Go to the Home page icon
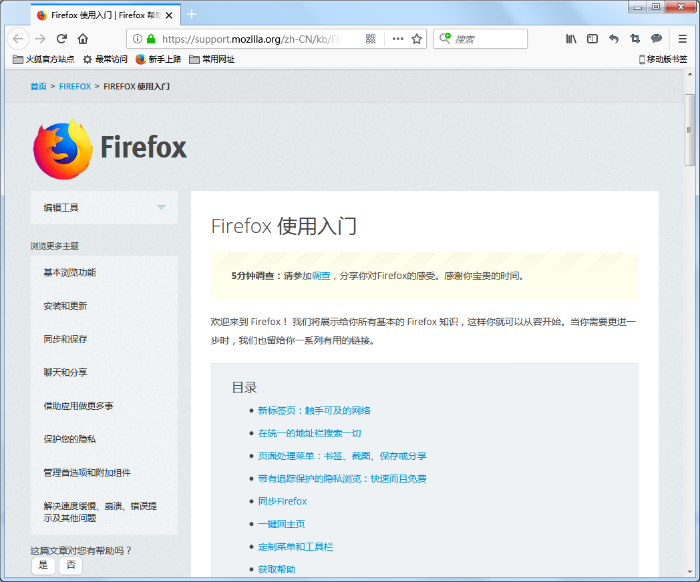 [83, 39]
